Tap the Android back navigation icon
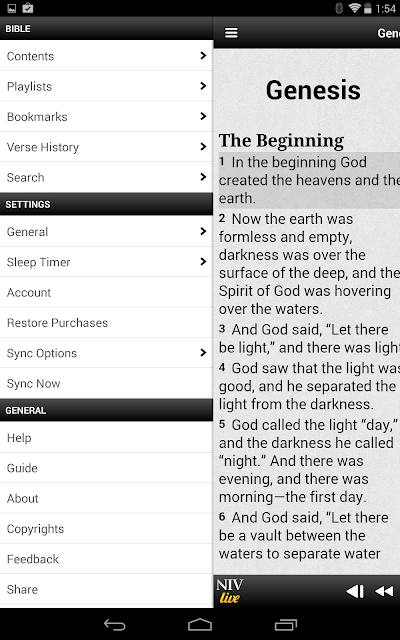Screen dimensions: 400x640 [x=115, y=624]
